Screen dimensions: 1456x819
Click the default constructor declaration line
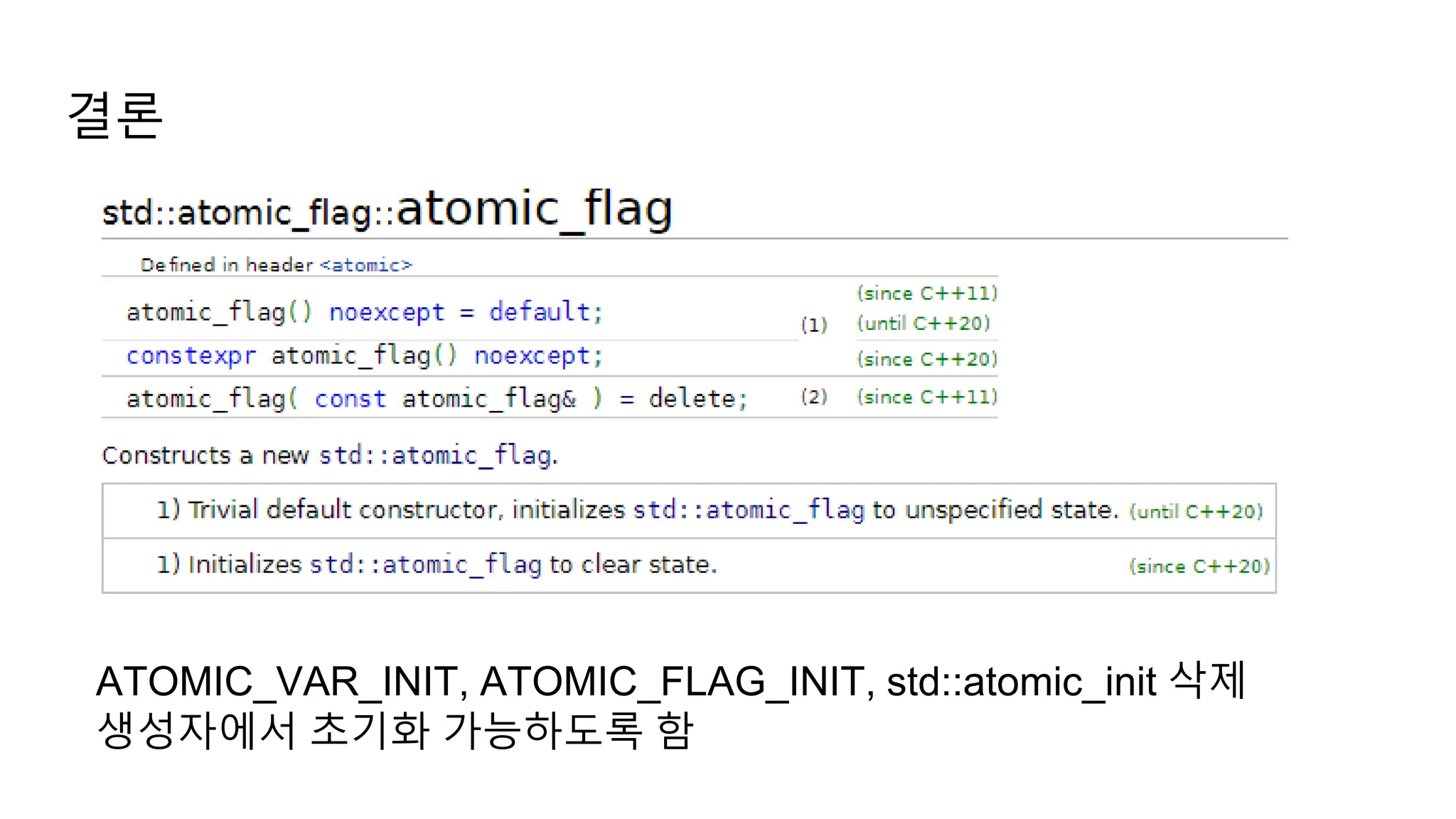pyautogui.click(x=365, y=312)
